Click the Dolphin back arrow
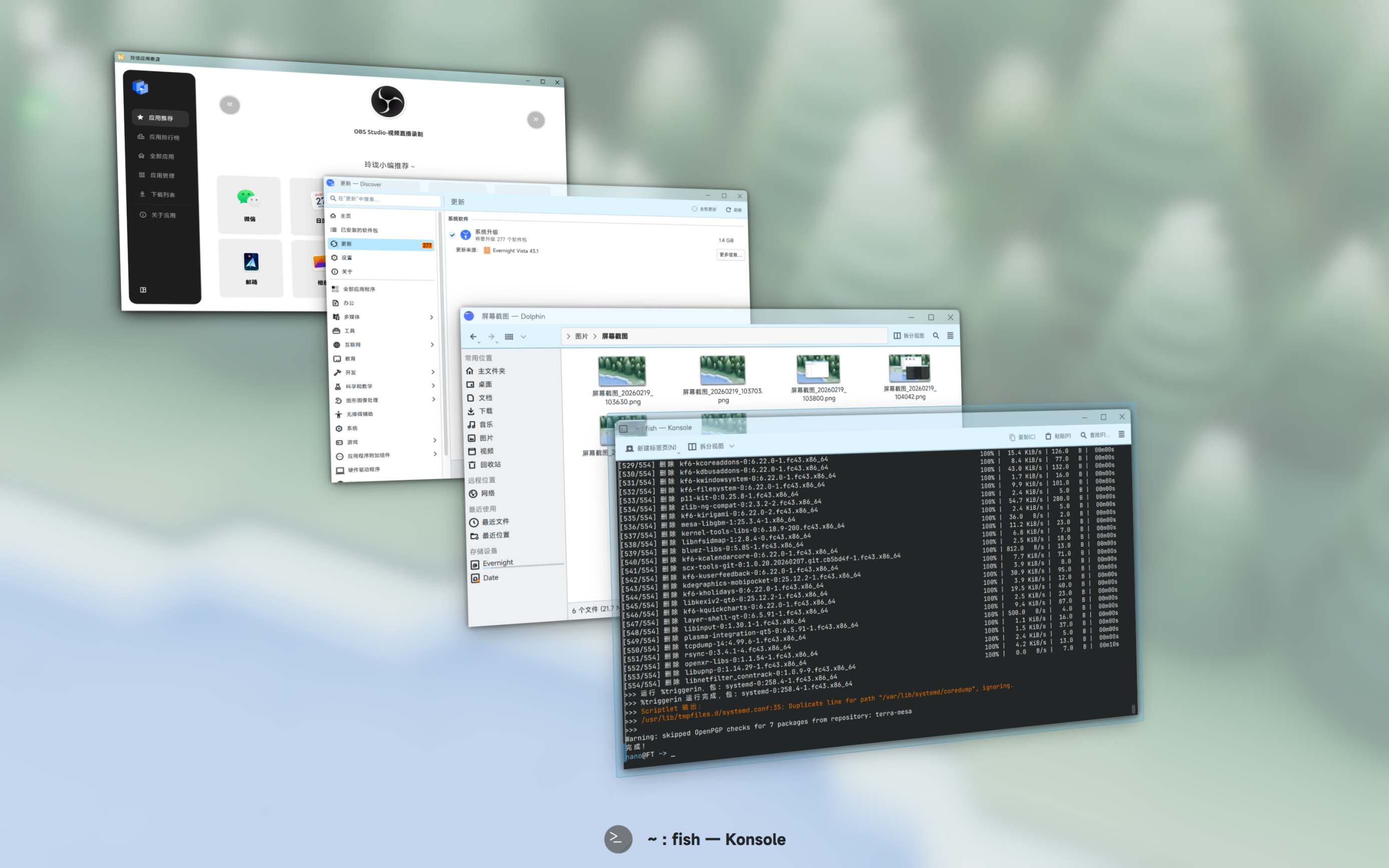1389x868 pixels. coord(473,337)
